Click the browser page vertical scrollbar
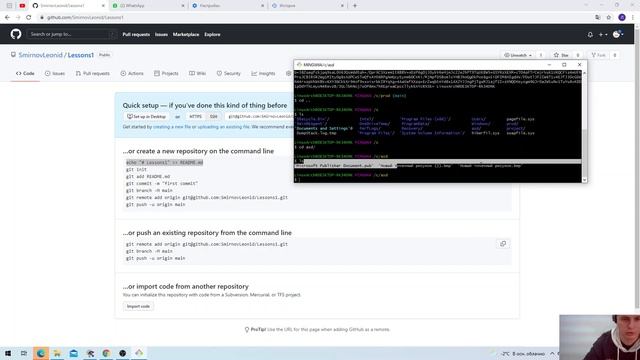 click(x=637, y=169)
